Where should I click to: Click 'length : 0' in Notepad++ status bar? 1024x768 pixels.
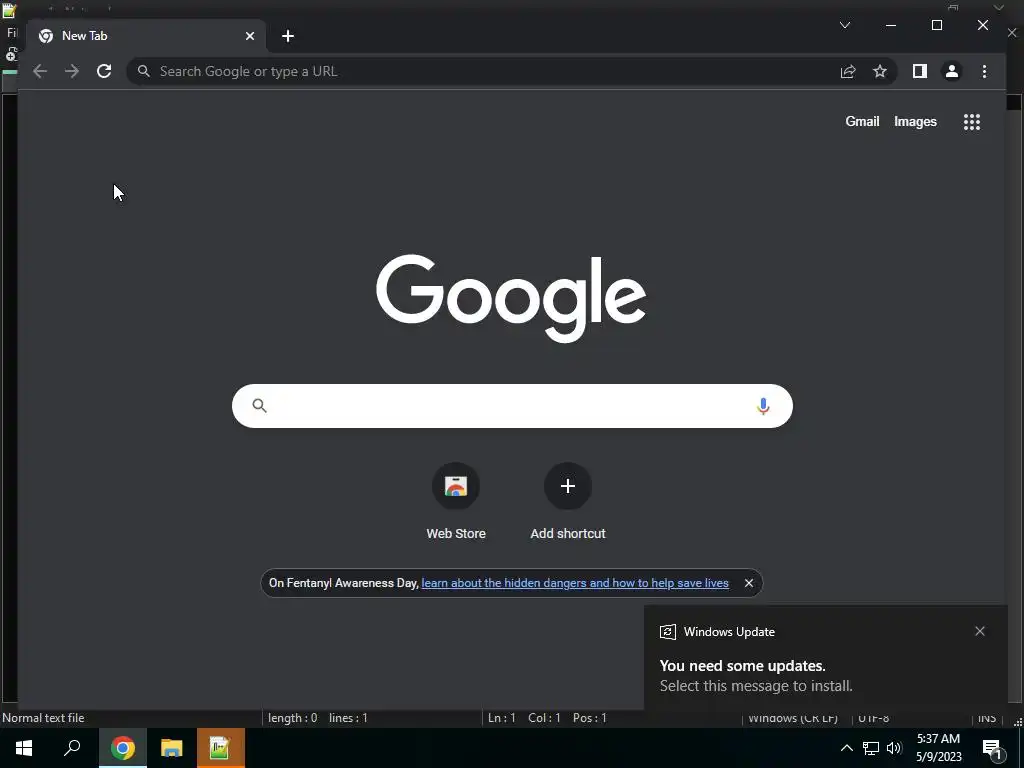click(x=292, y=718)
